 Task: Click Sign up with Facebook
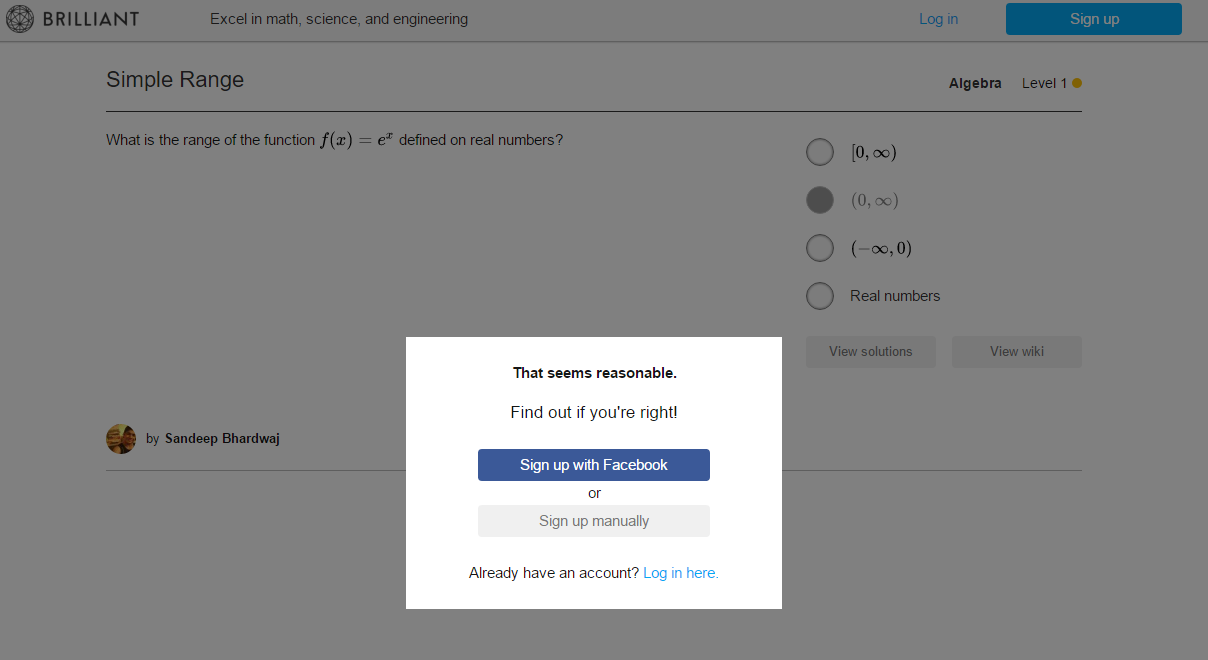point(594,465)
